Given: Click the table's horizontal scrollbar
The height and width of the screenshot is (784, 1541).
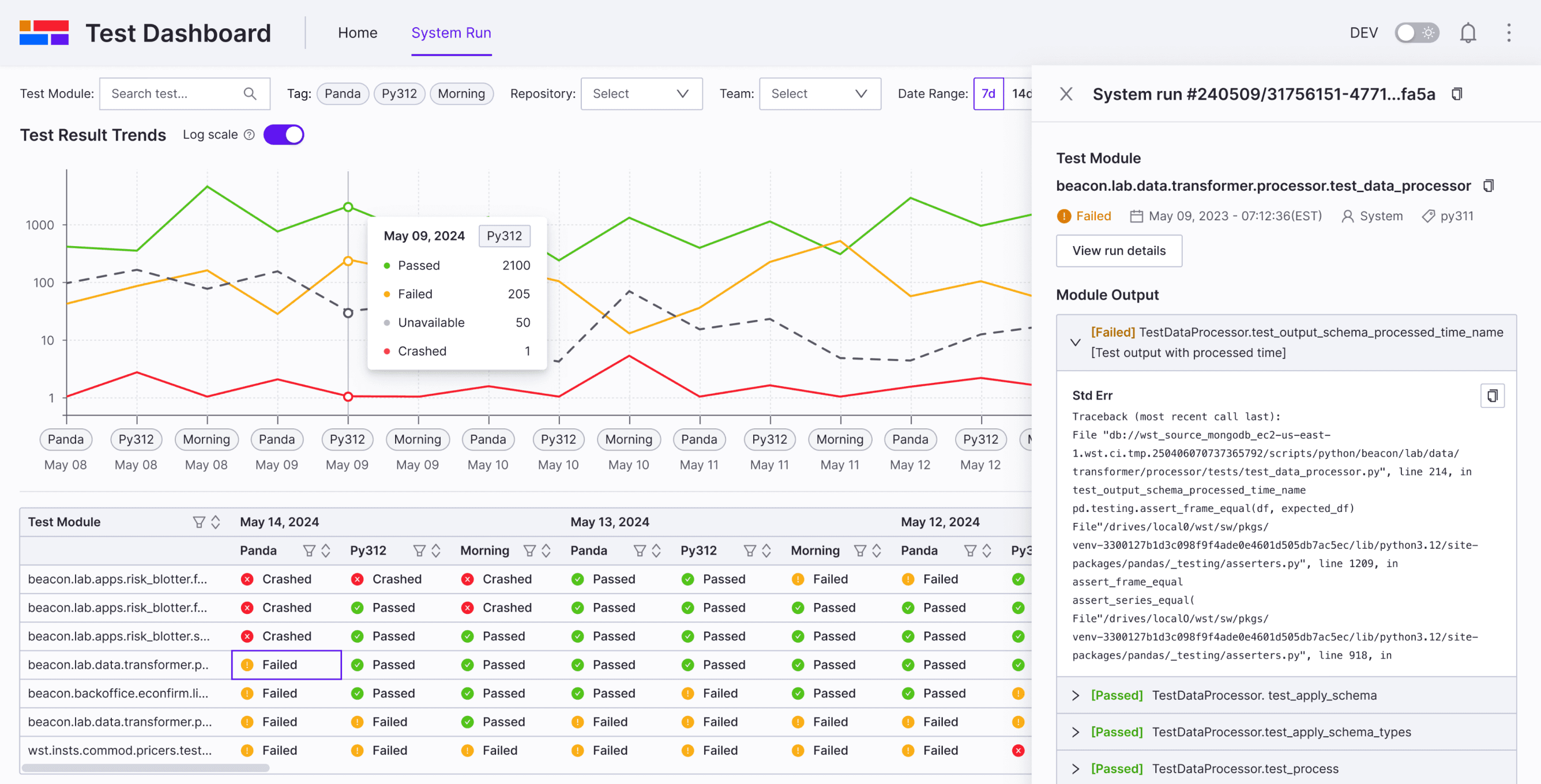Looking at the screenshot, I should (x=145, y=767).
